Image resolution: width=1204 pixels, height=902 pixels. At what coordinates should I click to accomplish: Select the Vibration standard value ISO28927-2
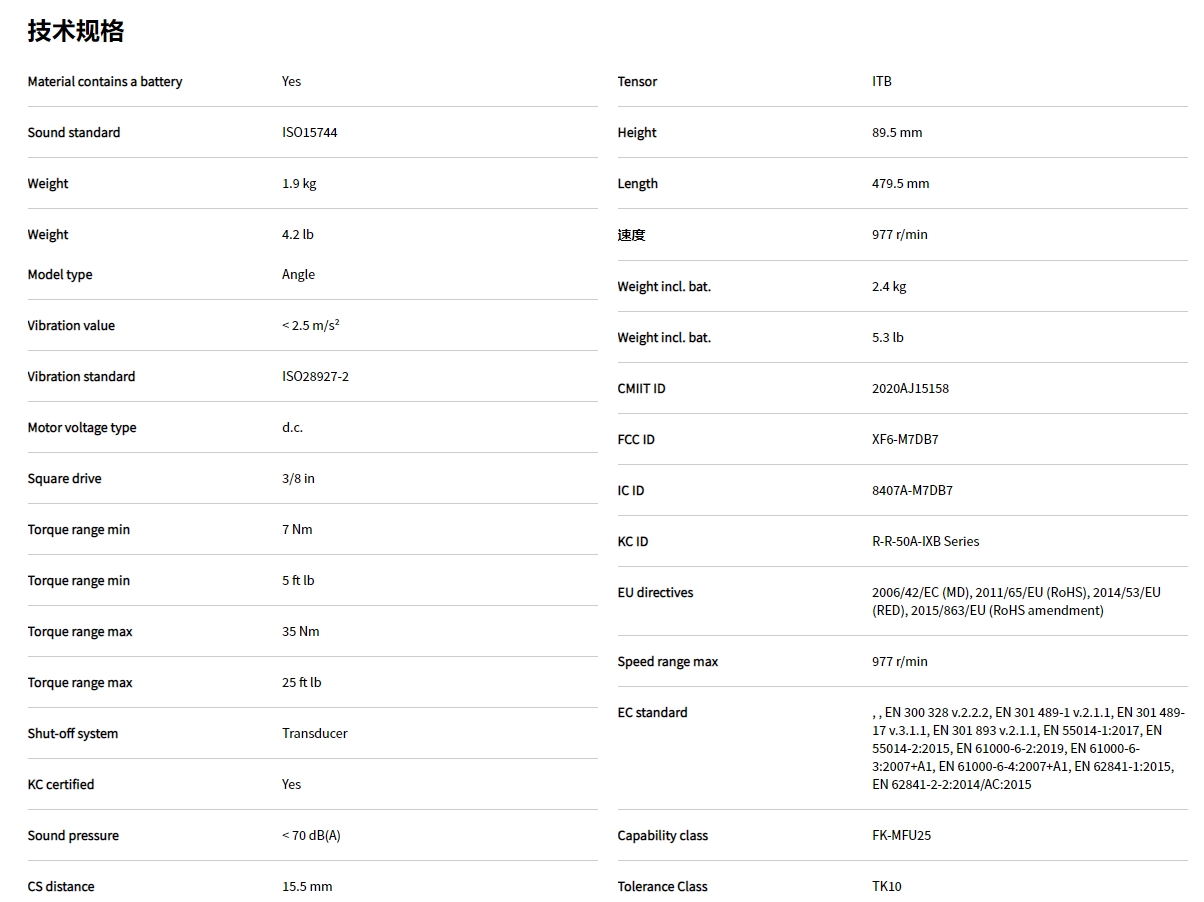315,377
